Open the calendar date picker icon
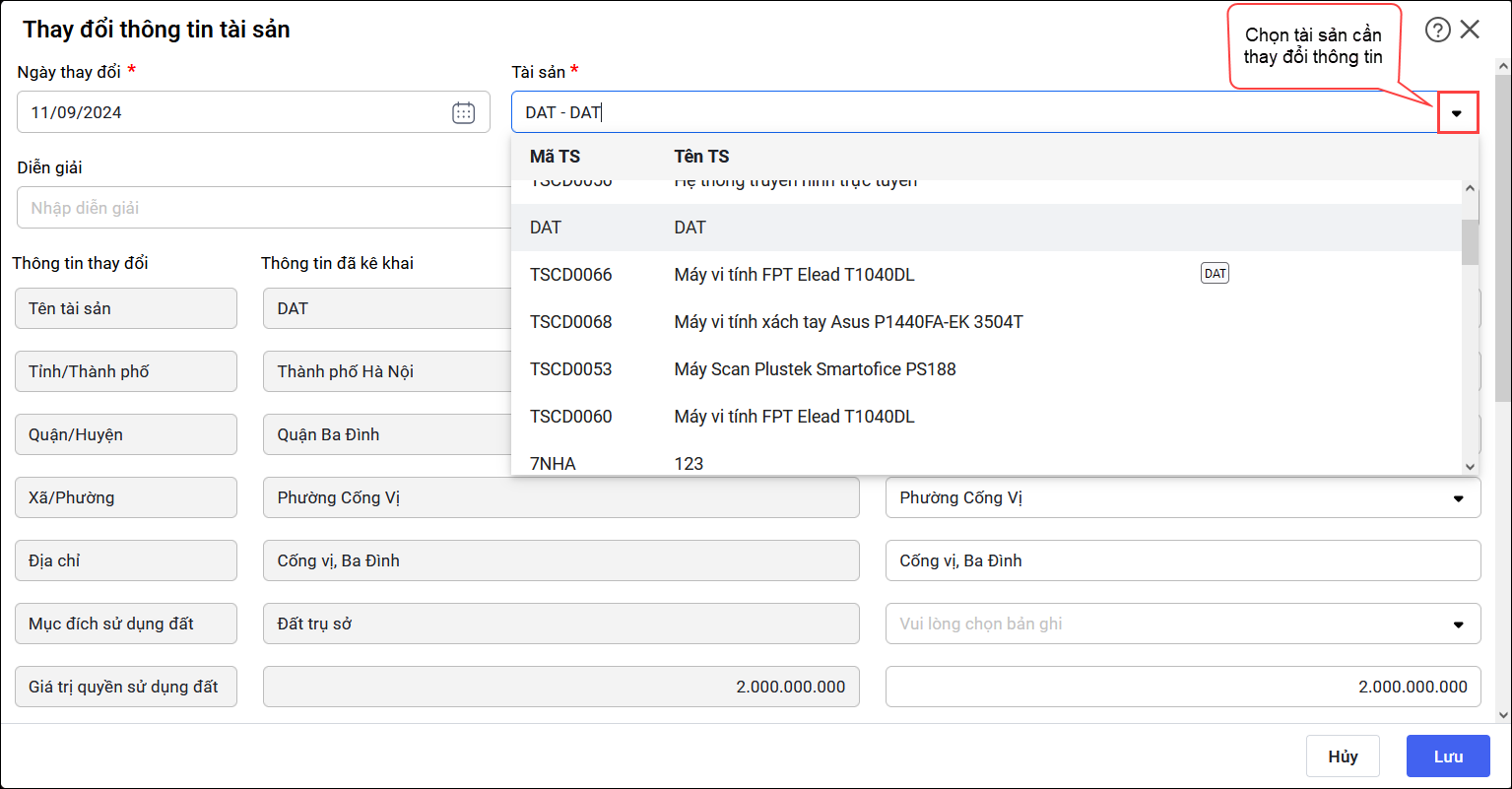The image size is (1512, 789). 463,112
